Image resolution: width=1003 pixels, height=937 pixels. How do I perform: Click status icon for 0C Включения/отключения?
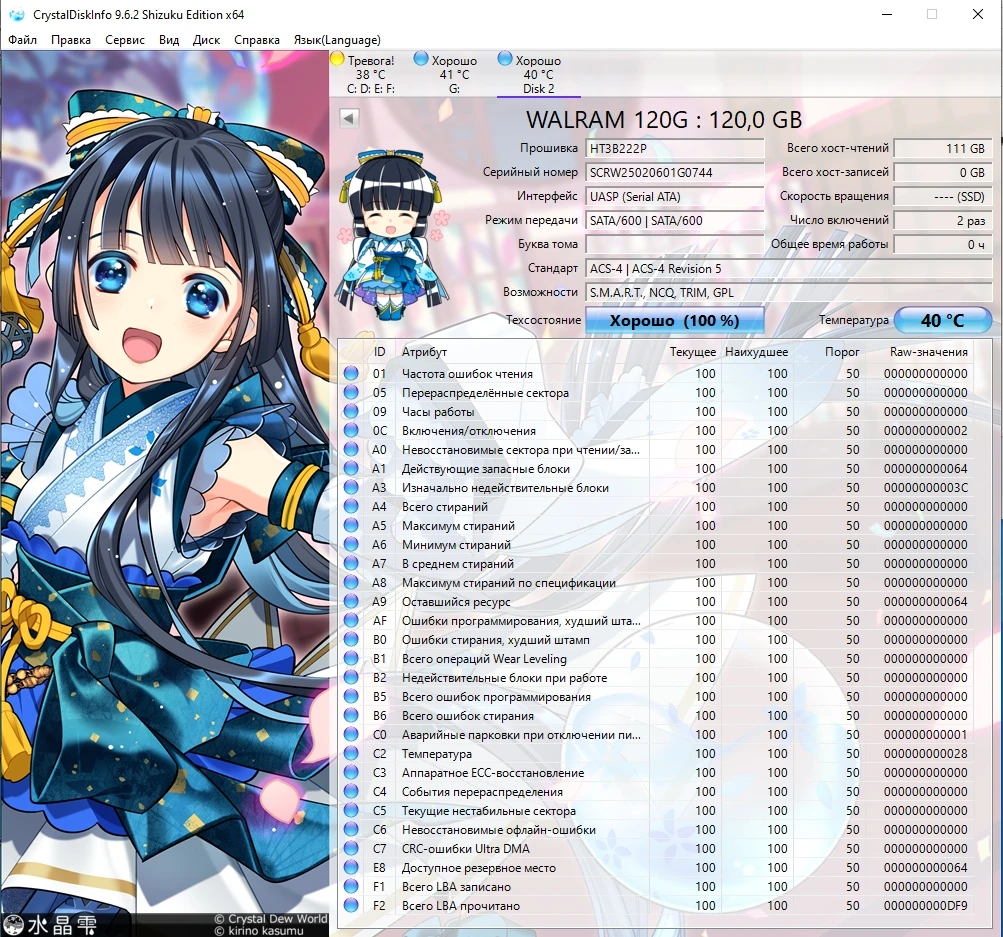click(x=351, y=430)
